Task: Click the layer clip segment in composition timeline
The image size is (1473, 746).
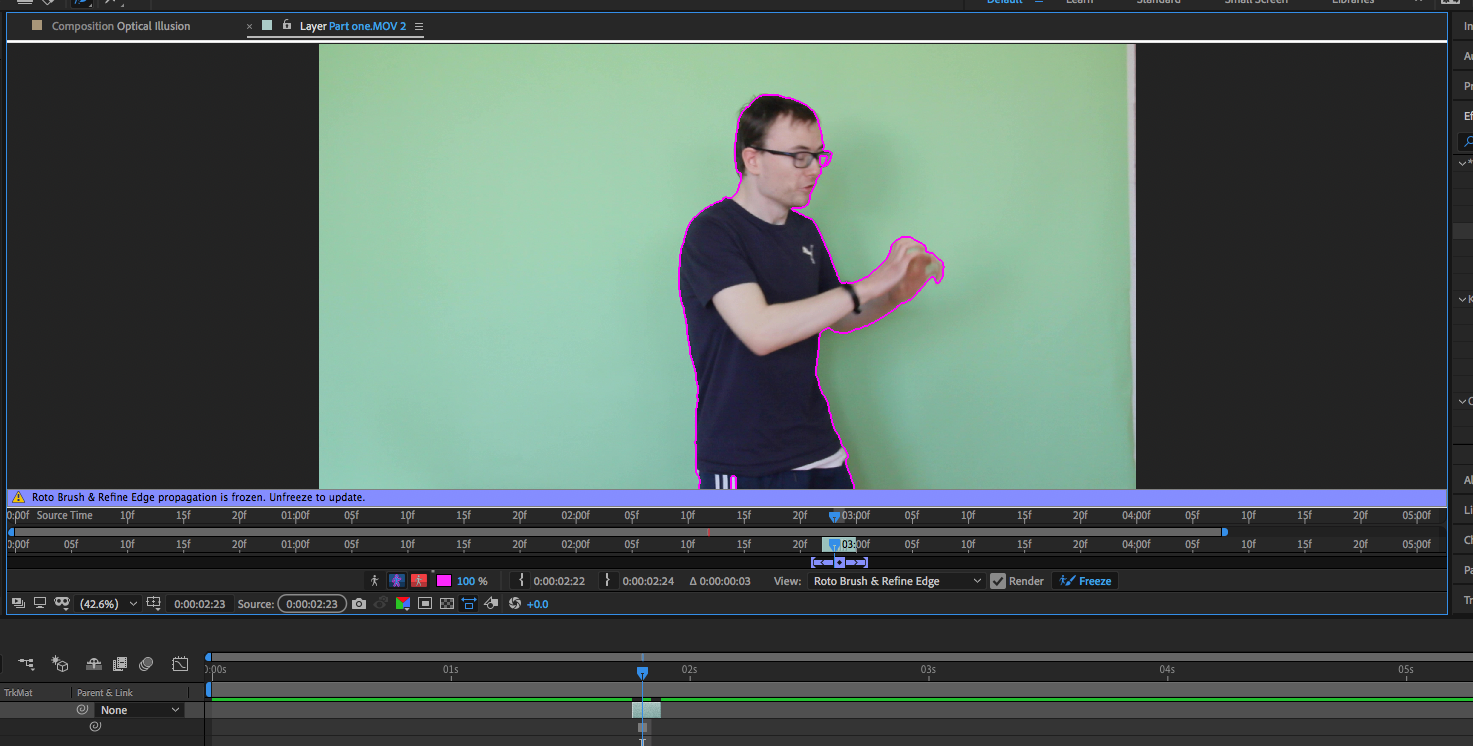Action: click(x=646, y=710)
